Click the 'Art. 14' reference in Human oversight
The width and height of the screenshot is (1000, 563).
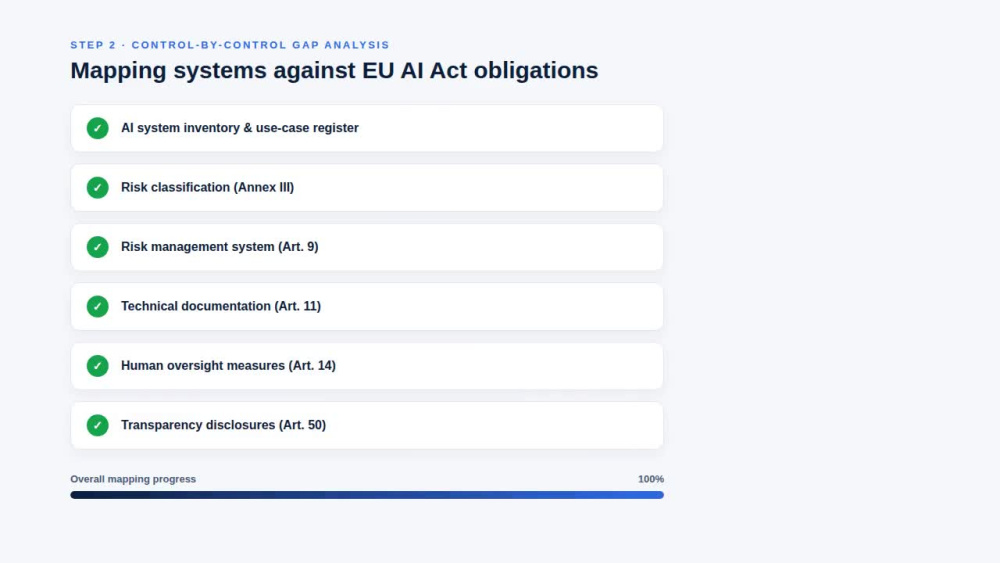[x=314, y=366]
